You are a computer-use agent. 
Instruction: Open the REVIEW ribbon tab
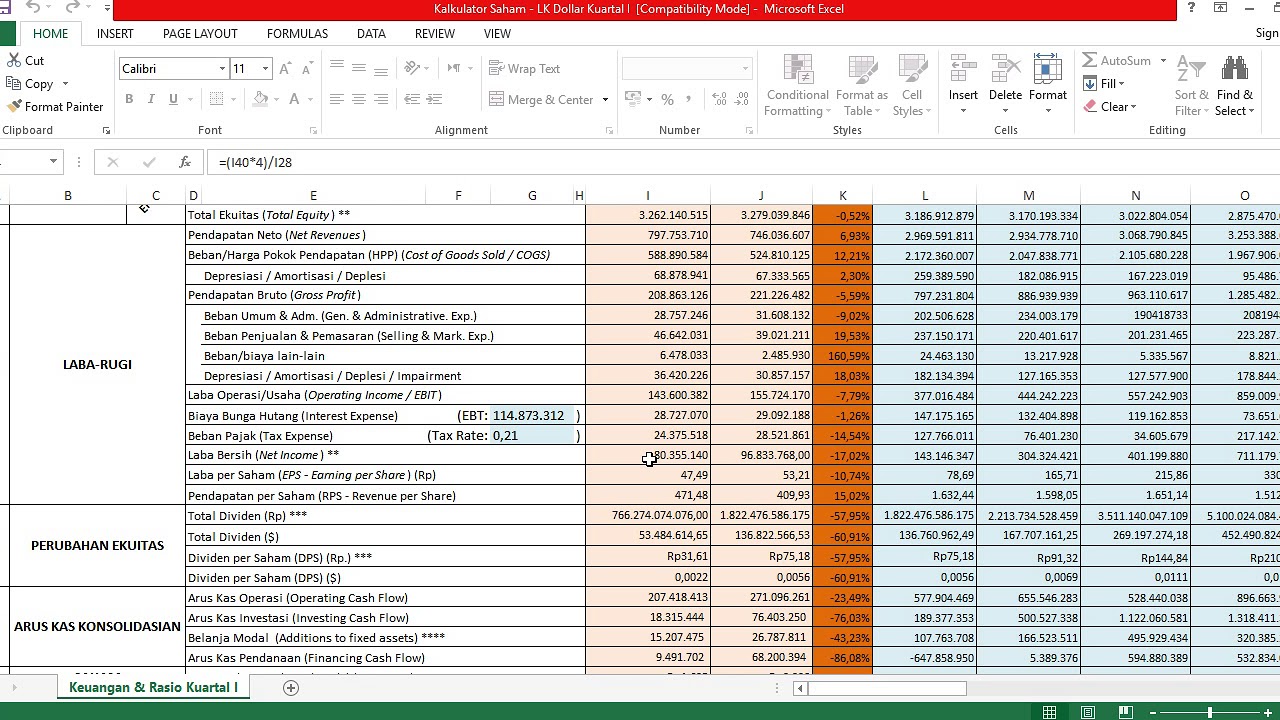click(434, 33)
